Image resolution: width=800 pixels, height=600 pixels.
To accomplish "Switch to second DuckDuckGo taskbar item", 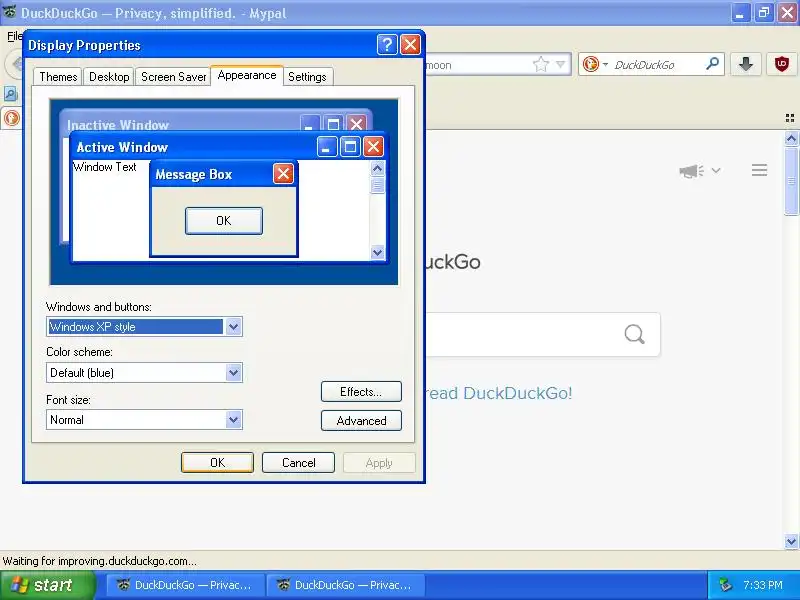I will tap(346, 585).
